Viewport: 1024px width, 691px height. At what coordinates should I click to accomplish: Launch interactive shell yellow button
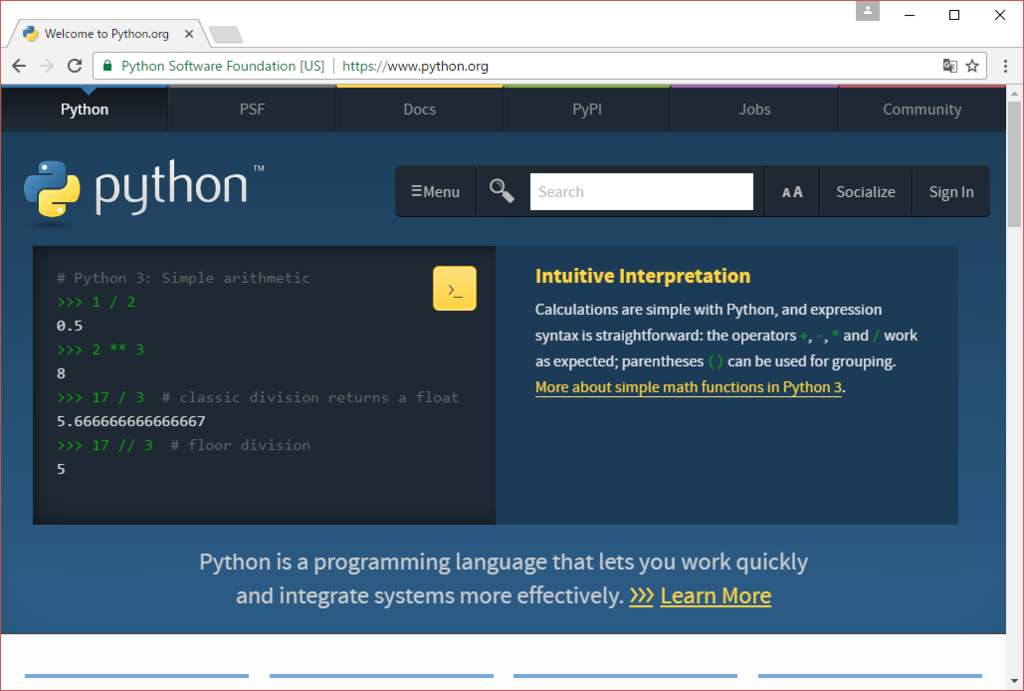pyautogui.click(x=455, y=288)
